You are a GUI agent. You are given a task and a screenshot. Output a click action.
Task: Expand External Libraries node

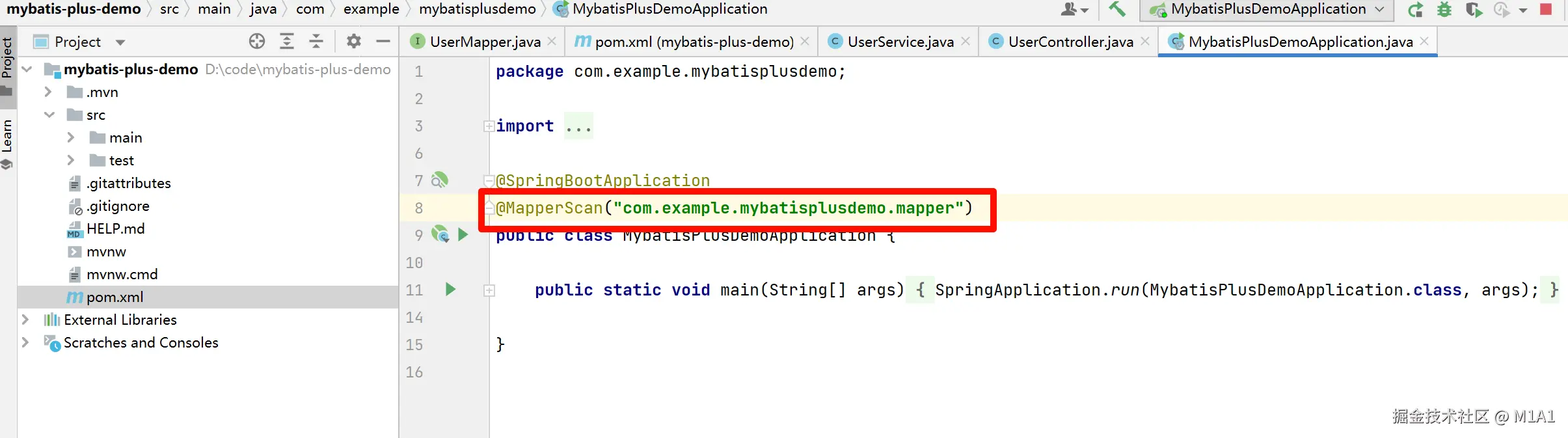coord(25,320)
